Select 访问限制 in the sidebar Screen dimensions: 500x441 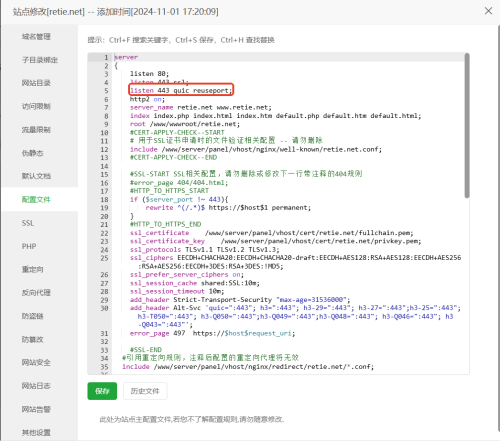[36, 106]
